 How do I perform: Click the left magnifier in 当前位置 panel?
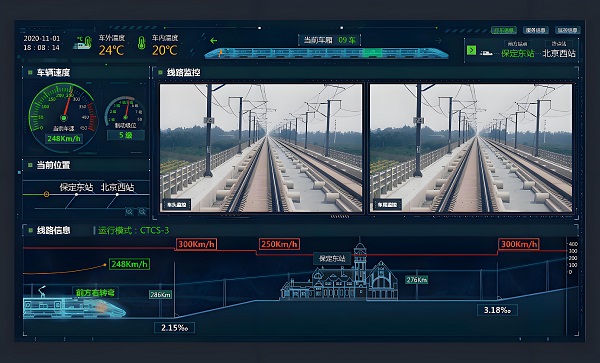point(129,211)
